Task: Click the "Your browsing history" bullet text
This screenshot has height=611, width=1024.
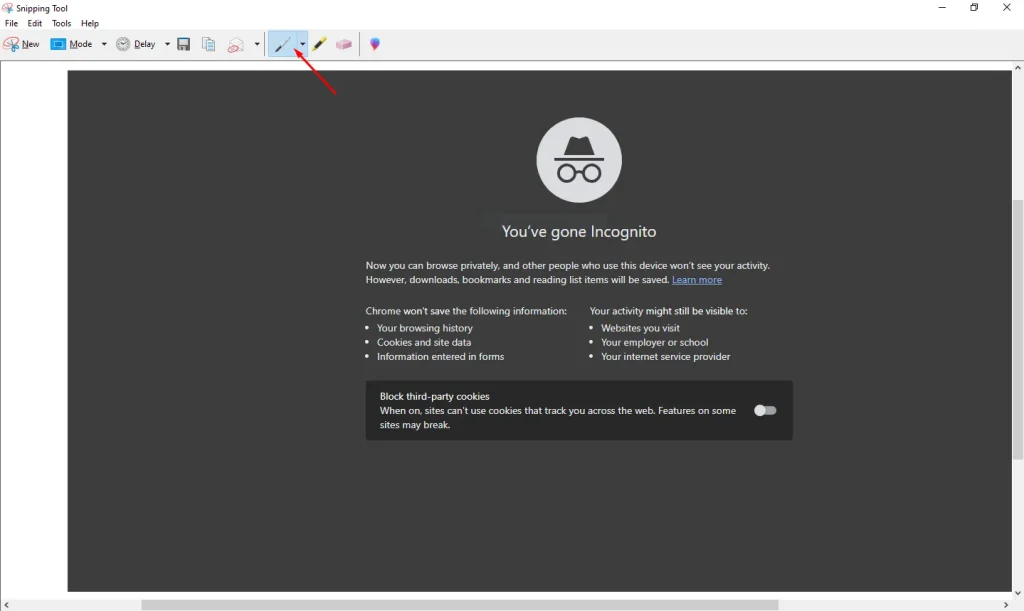Action: pos(424,328)
